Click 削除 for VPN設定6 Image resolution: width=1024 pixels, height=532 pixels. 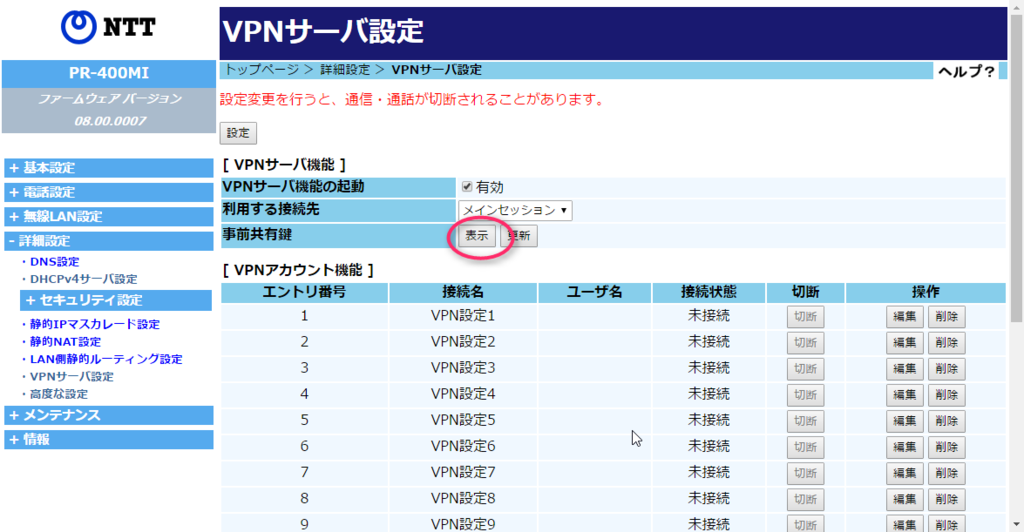point(946,447)
